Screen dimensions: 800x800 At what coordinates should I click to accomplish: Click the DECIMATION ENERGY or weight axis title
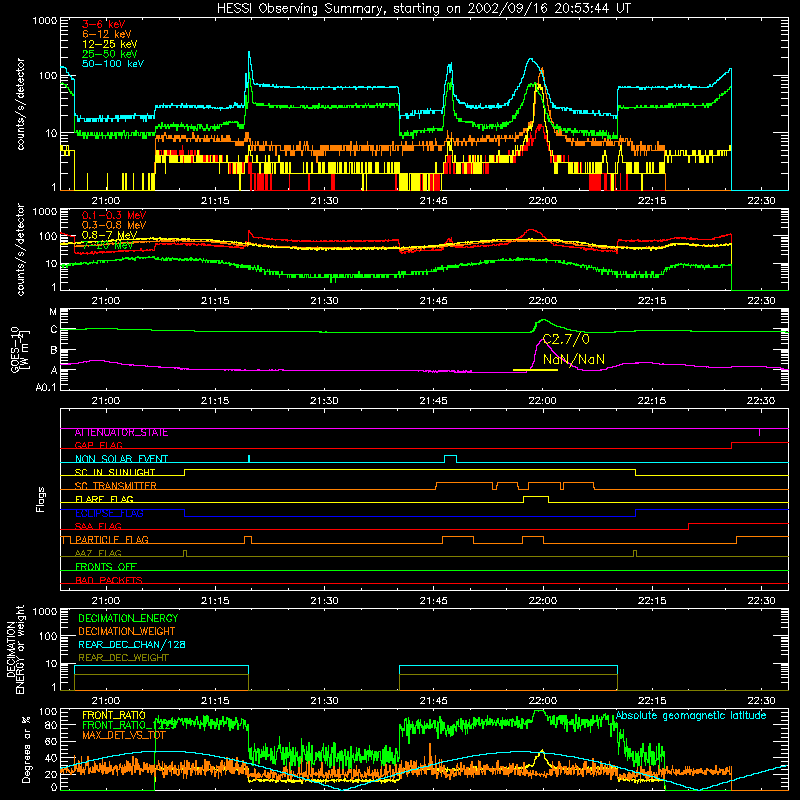point(15,649)
